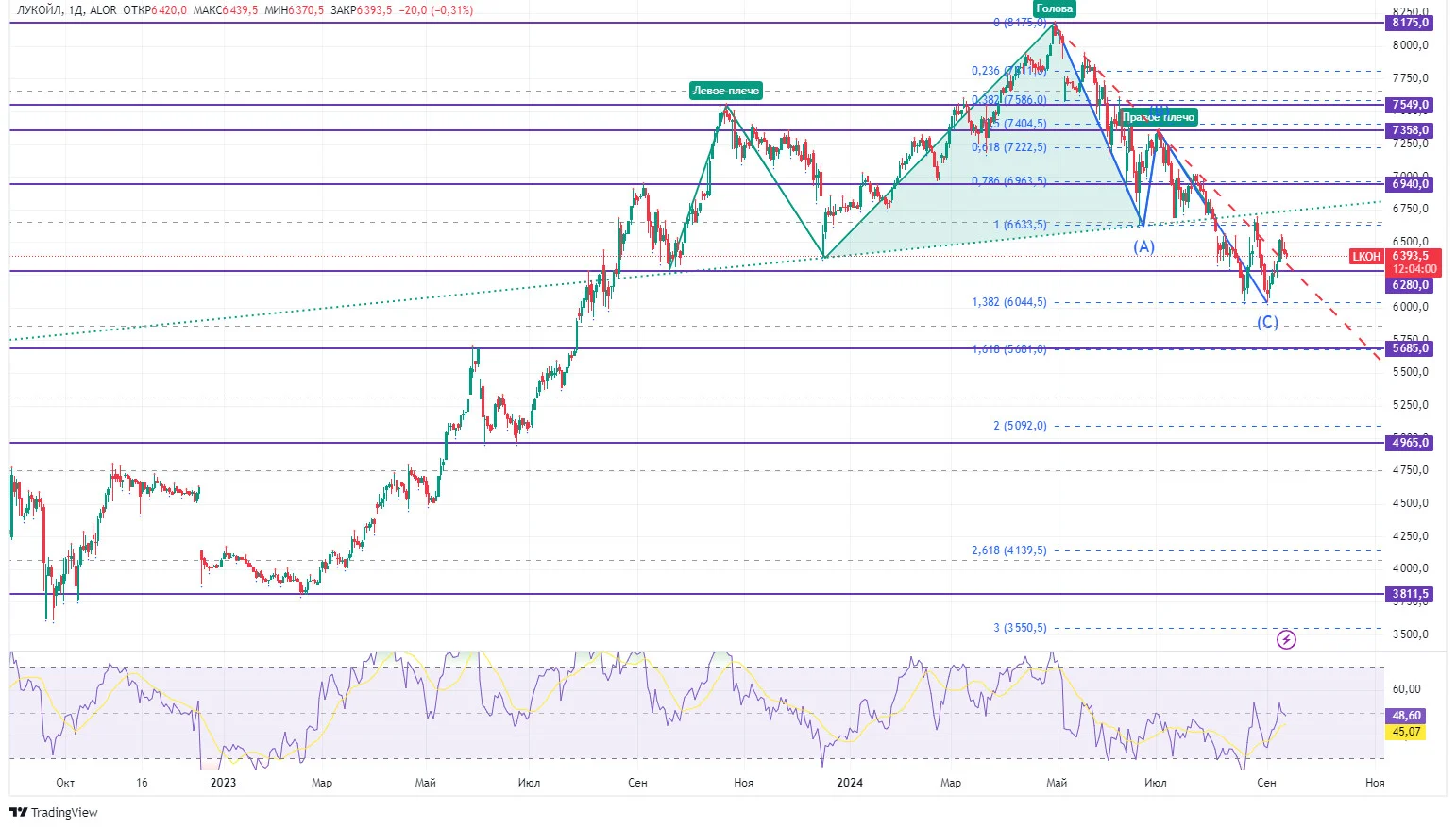Viewport: 1456px width, 829px height.
Task: Select the 5685,0 horizontal level price label
Action: coord(1411,348)
